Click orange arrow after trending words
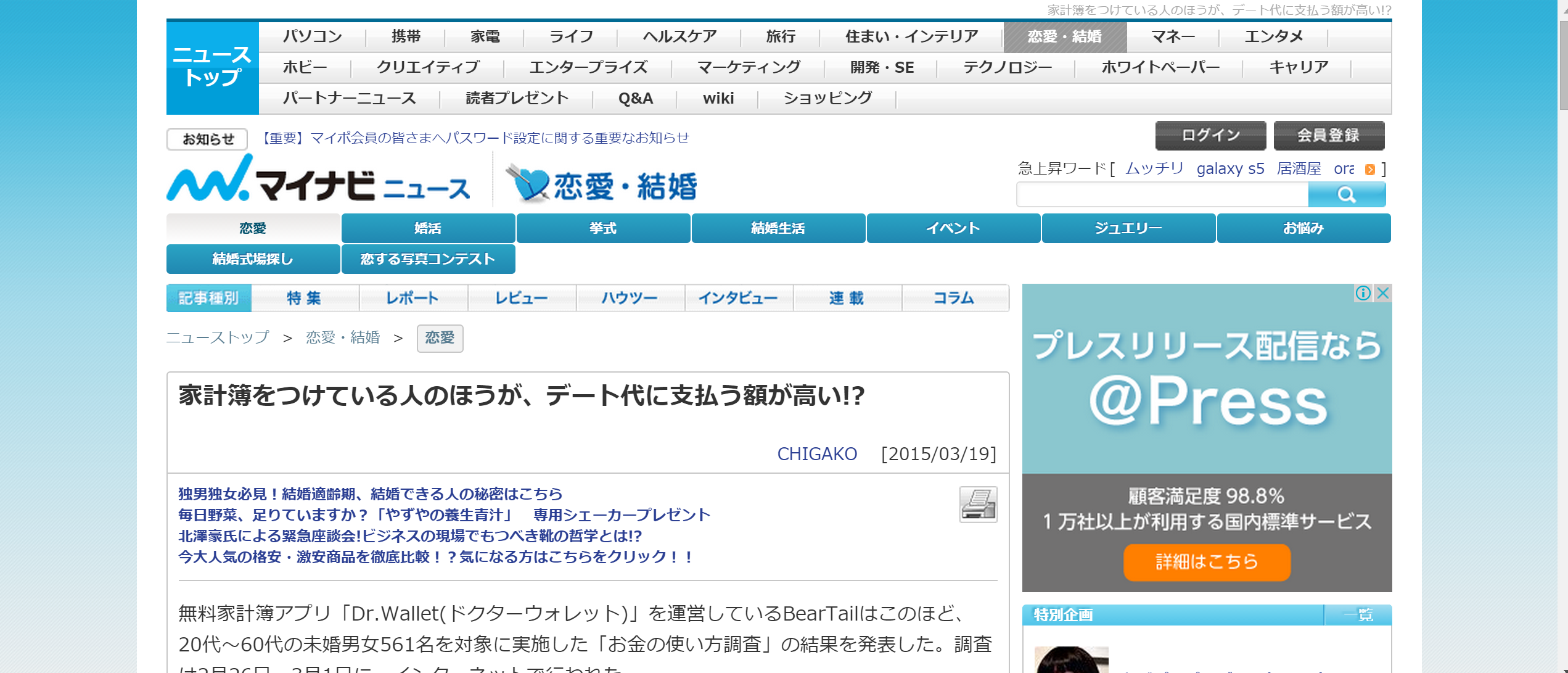 1369,170
